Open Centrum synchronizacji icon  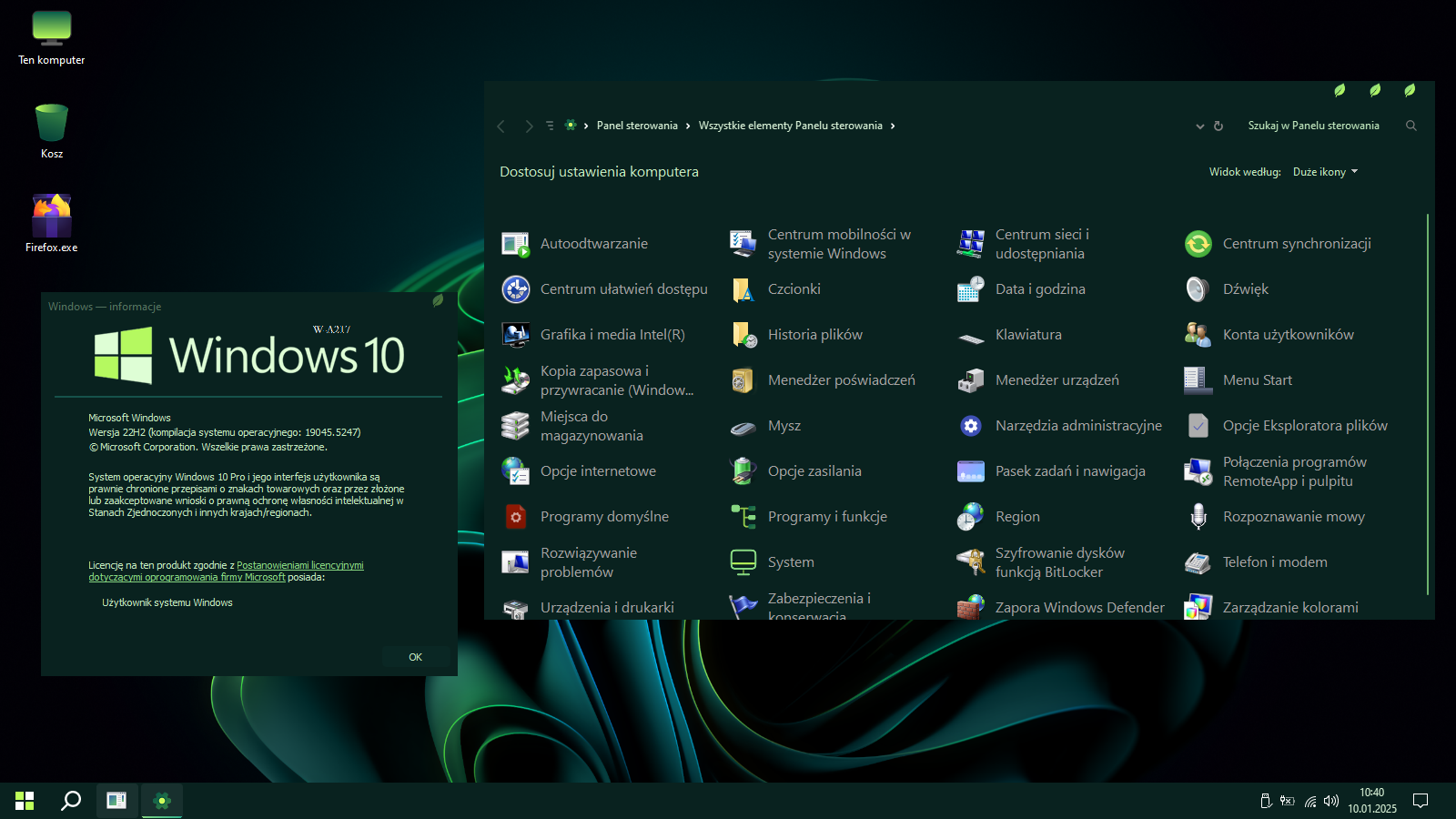click(x=1198, y=244)
